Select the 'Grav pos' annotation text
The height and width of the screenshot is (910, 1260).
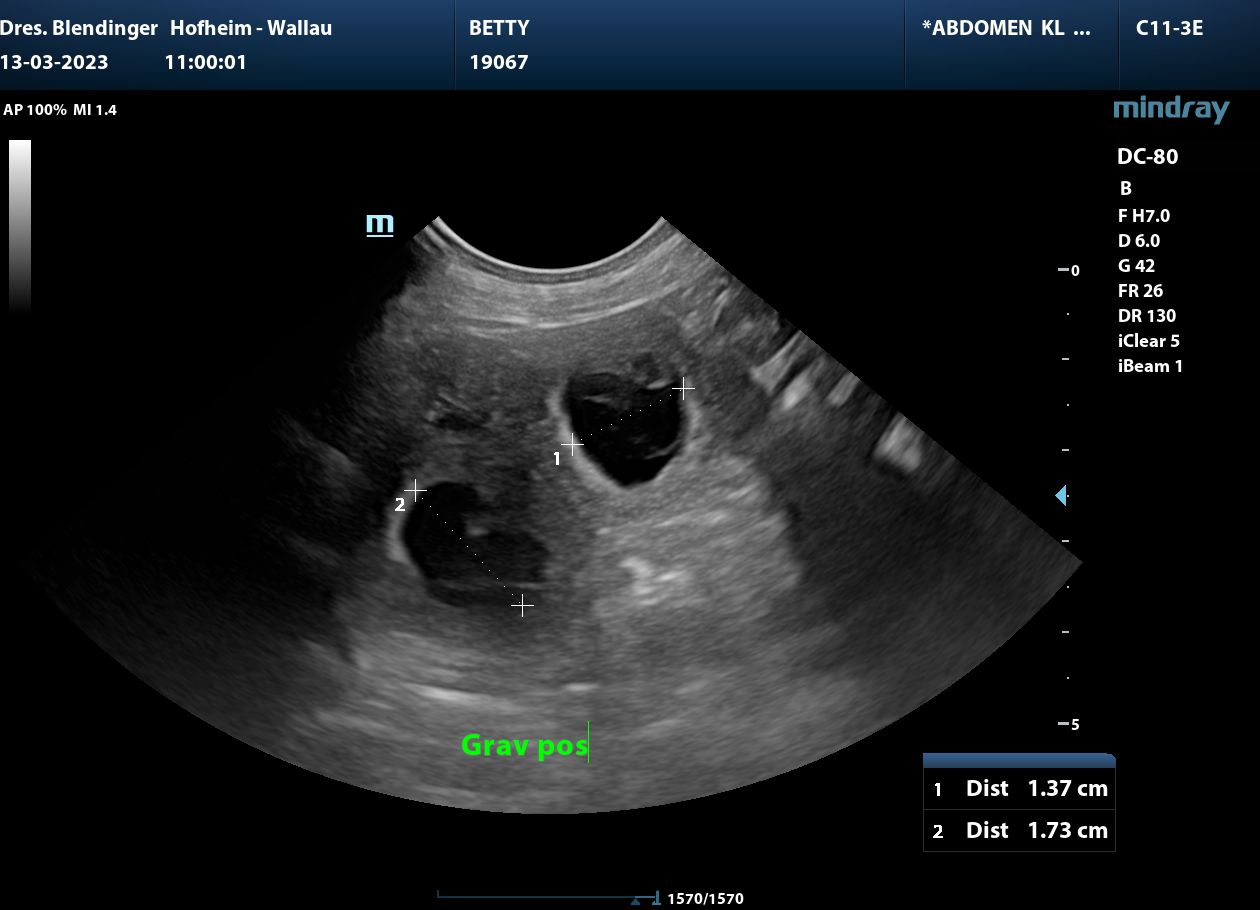[x=523, y=745]
